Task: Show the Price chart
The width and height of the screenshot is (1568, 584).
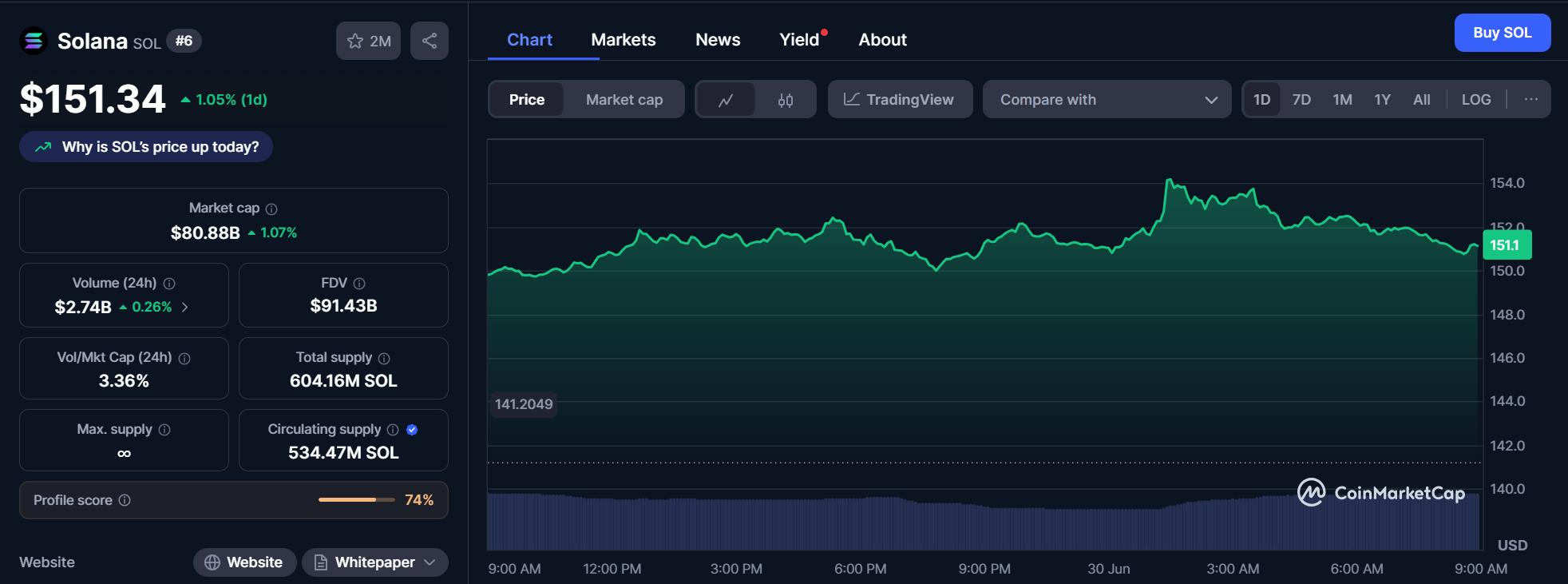Action: tap(527, 100)
